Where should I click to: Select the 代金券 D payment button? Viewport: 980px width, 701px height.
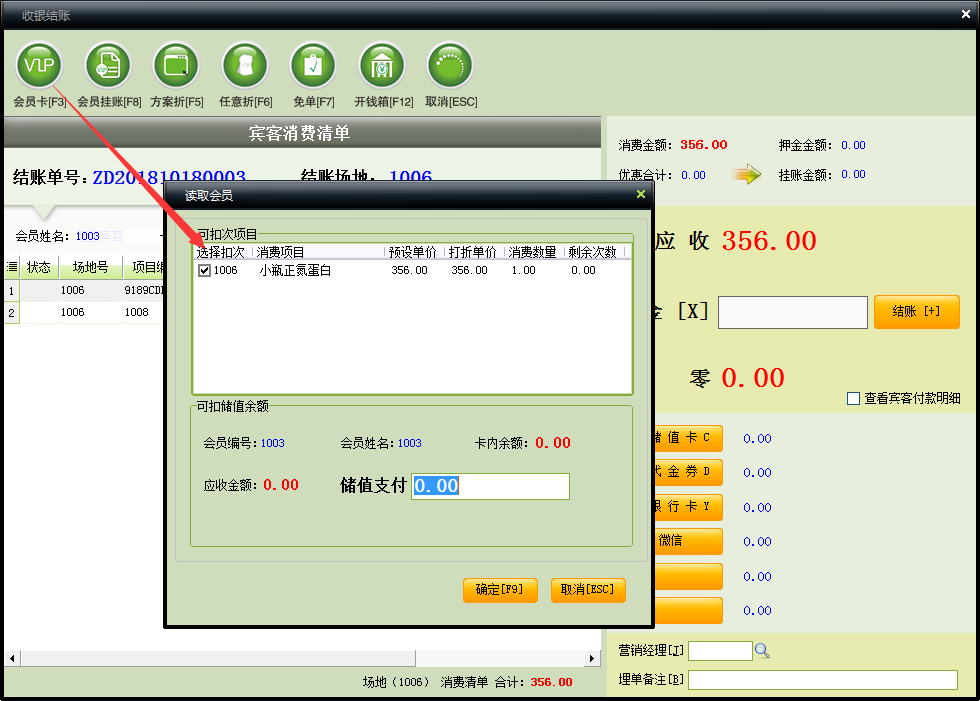tap(688, 472)
